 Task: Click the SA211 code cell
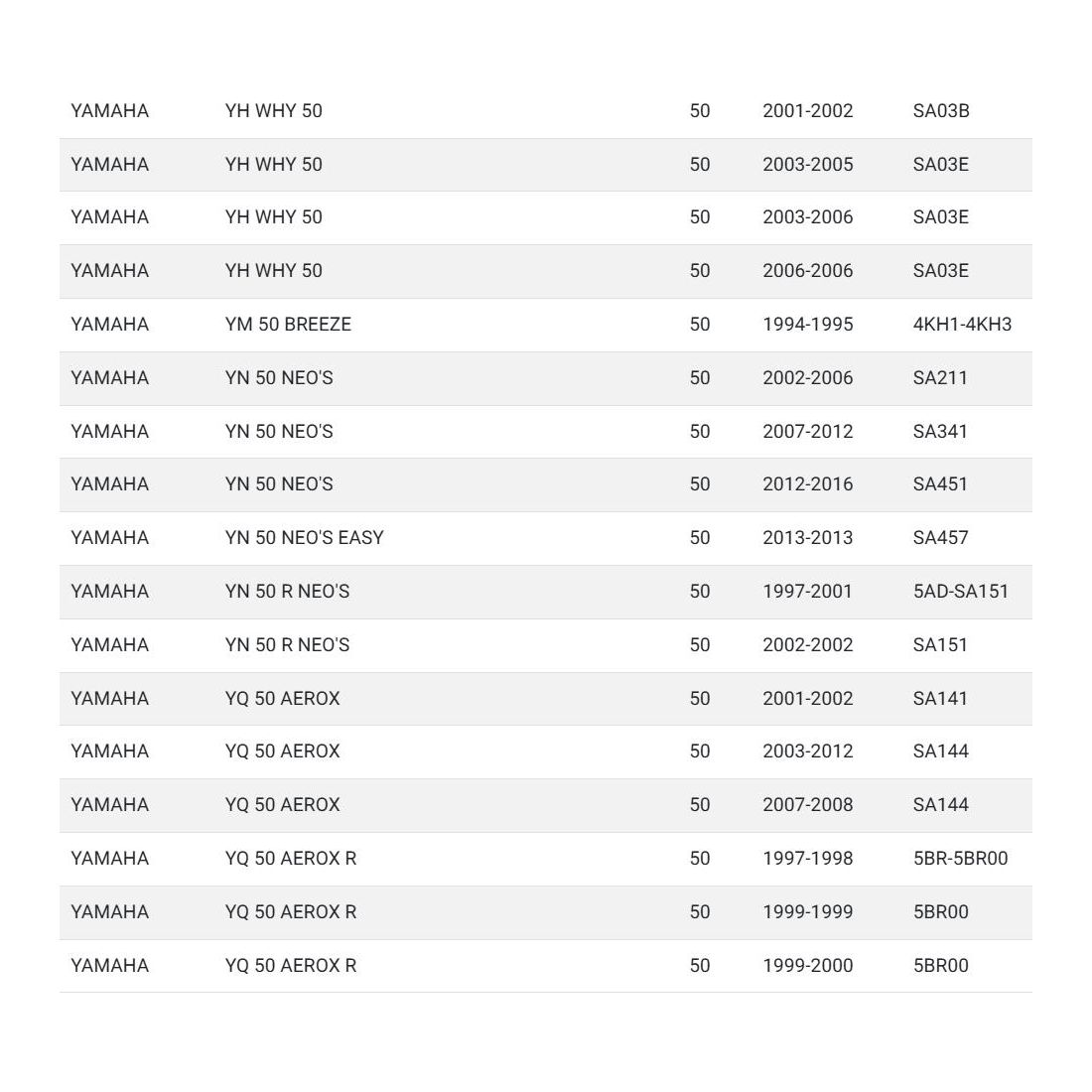[x=940, y=378]
